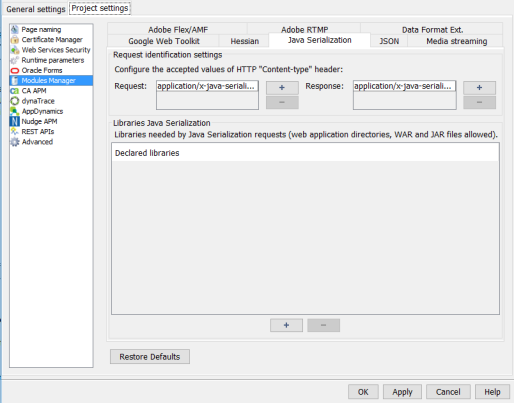Image resolution: width=514 pixels, height=403 pixels.
Task: Open Web Services Security icon
Action: pos(15,50)
